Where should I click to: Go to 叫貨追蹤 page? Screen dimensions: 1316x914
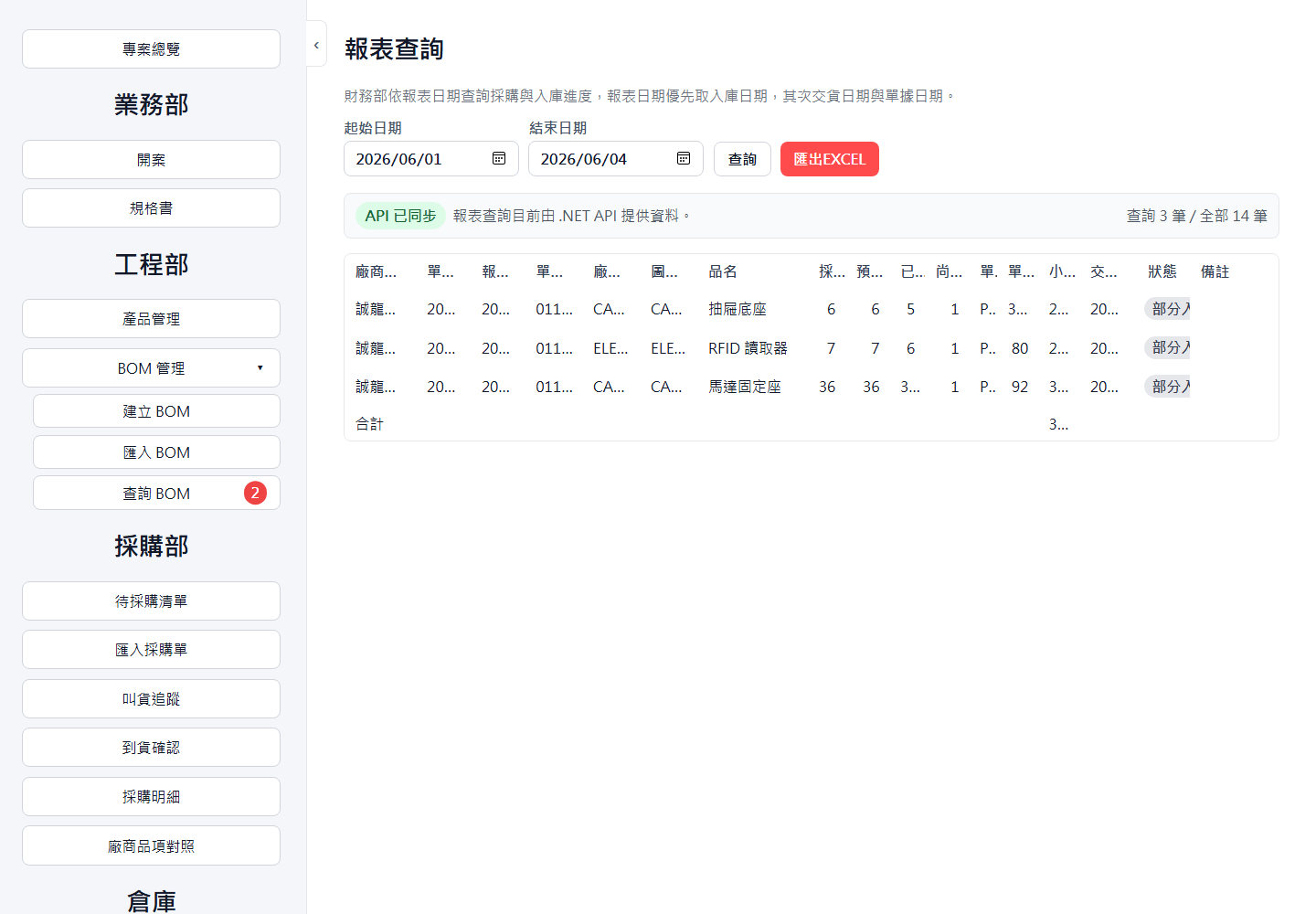151,699
